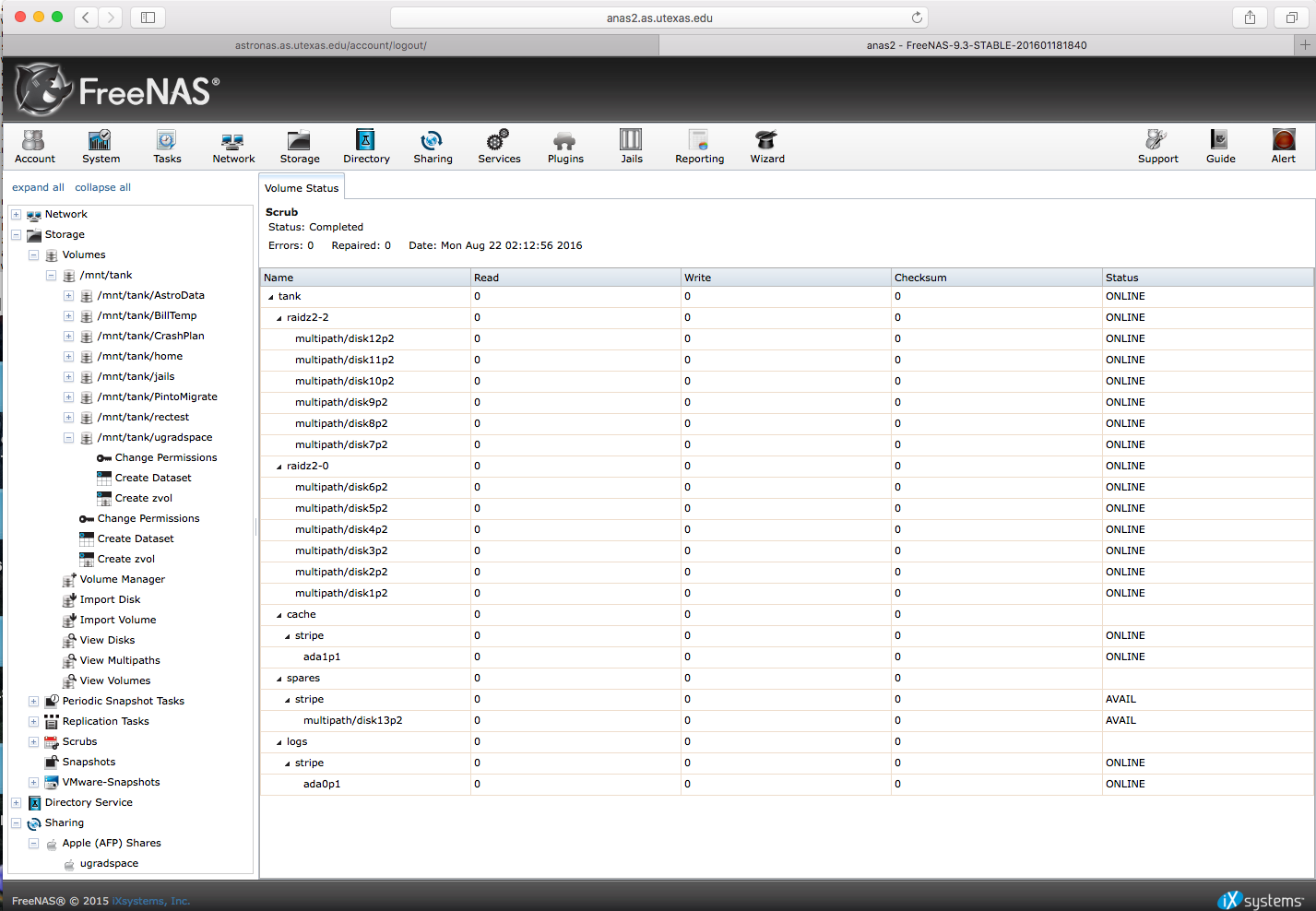Expand /mnt/tank/AstroData node
The image size is (1316, 911).
tap(68, 295)
